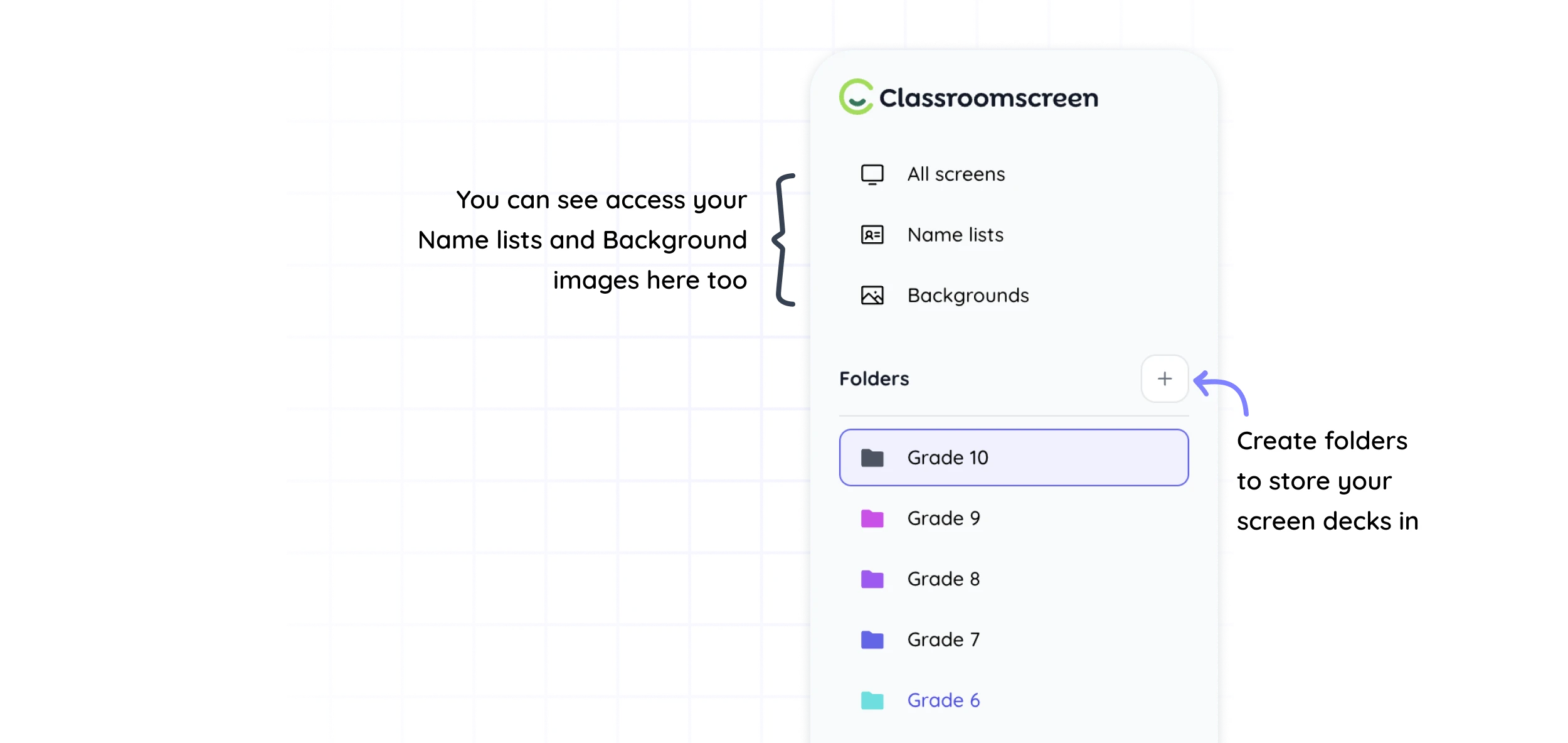Click the Name lists card icon
The image size is (1568, 743).
[873, 235]
